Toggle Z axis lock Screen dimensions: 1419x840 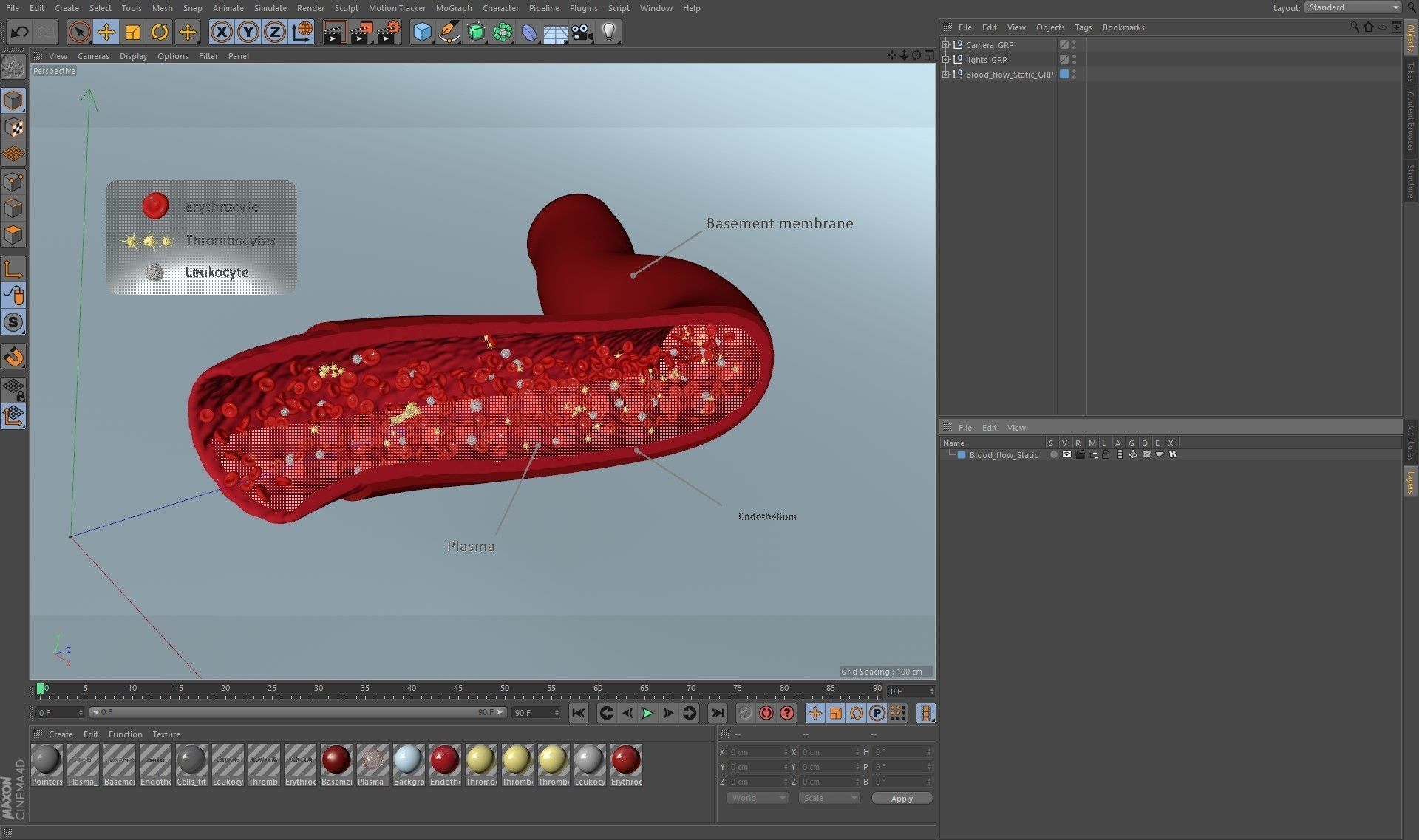click(275, 32)
